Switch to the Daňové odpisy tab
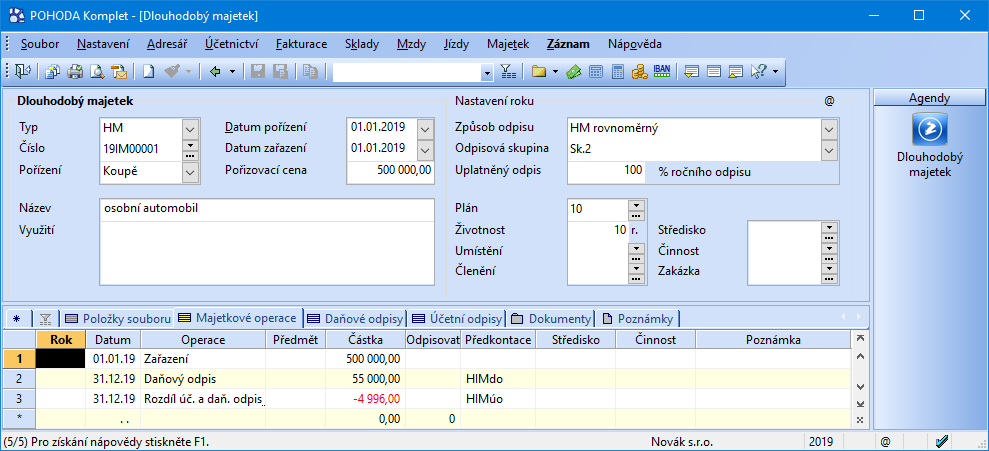The height and width of the screenshot is (451, 989). point(355,319)
